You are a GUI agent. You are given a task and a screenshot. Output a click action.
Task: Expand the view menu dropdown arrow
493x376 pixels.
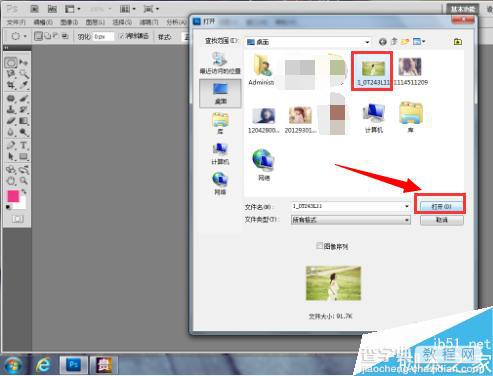pos(424,42)
